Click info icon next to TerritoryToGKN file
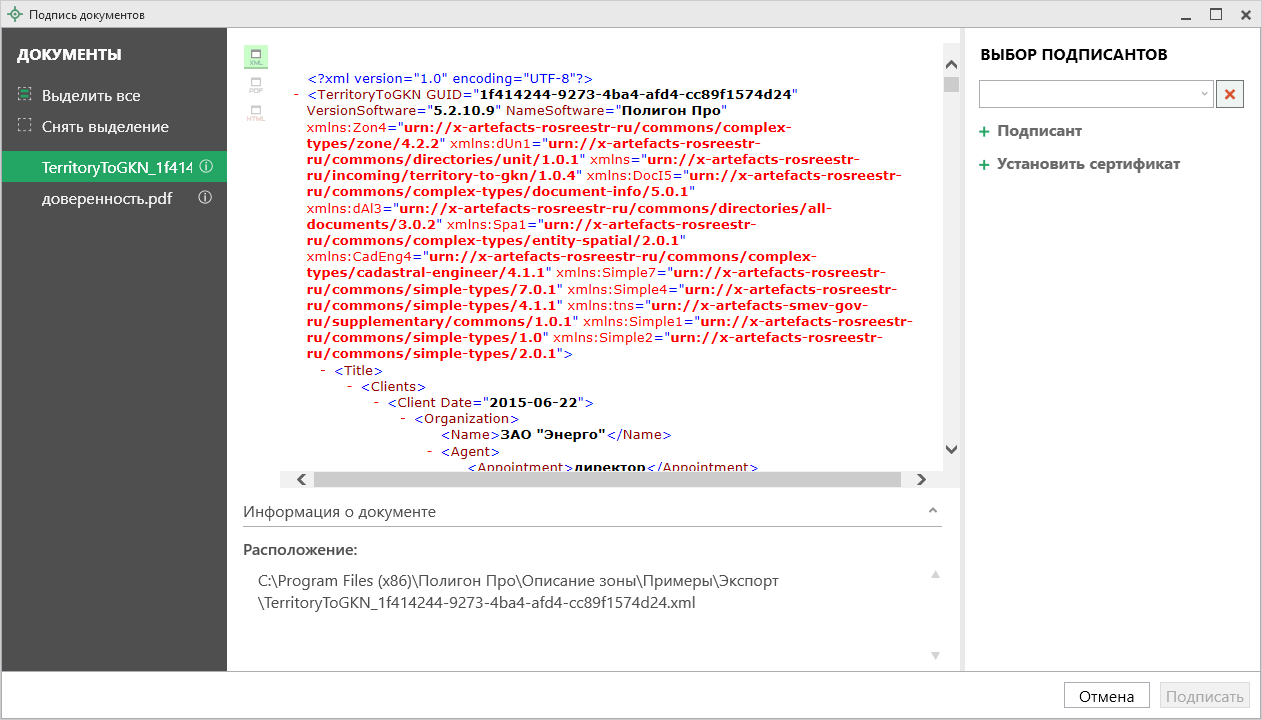The height and width of the screenshot is (720, 1262). click(206, 167)
